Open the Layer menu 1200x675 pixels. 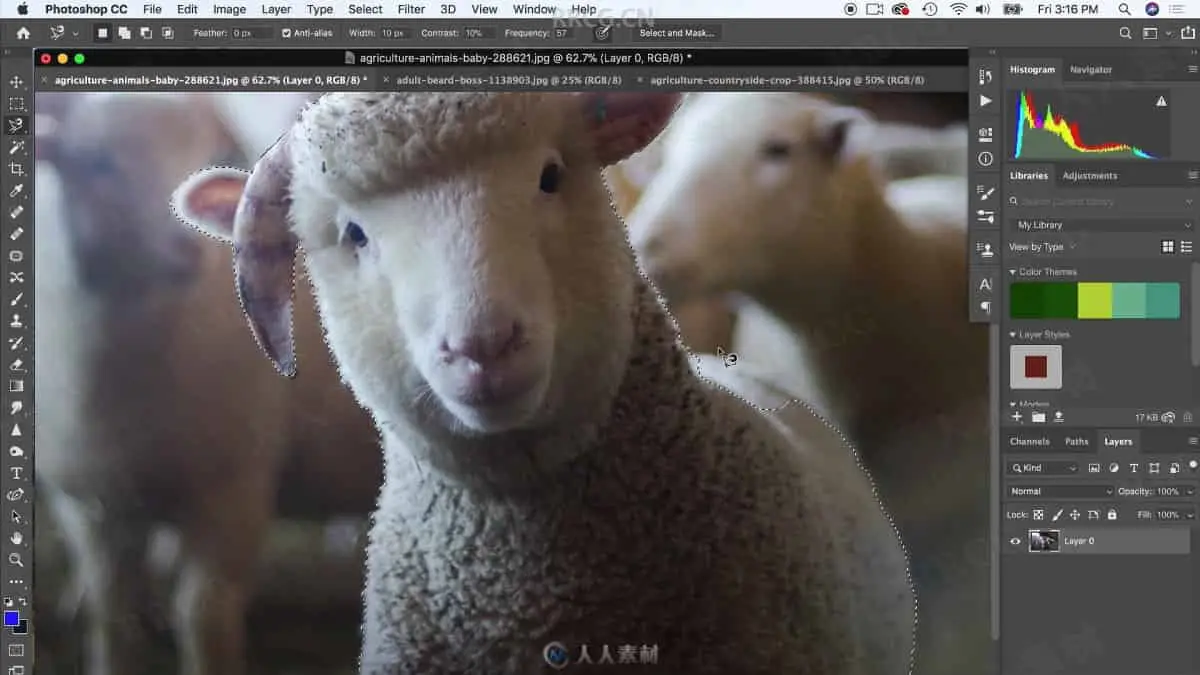(x=276, y=9)
